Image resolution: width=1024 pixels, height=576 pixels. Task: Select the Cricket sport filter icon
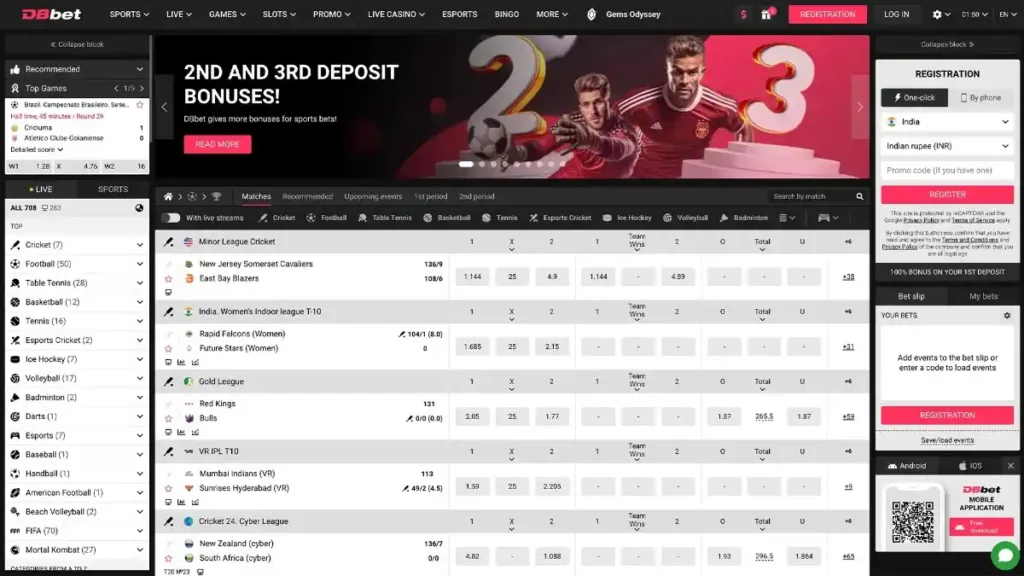coord(263,218)
